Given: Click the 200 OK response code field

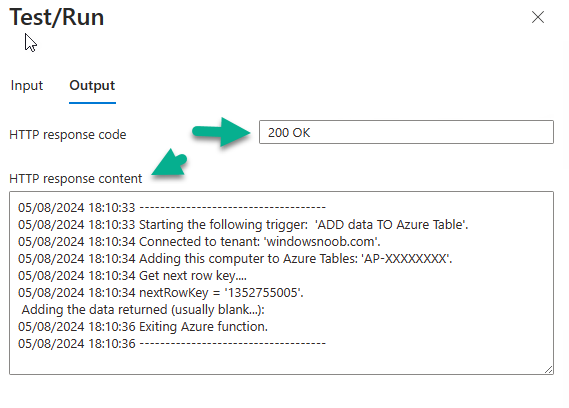Looking at the screenshot, I should [x=406, y=132].
